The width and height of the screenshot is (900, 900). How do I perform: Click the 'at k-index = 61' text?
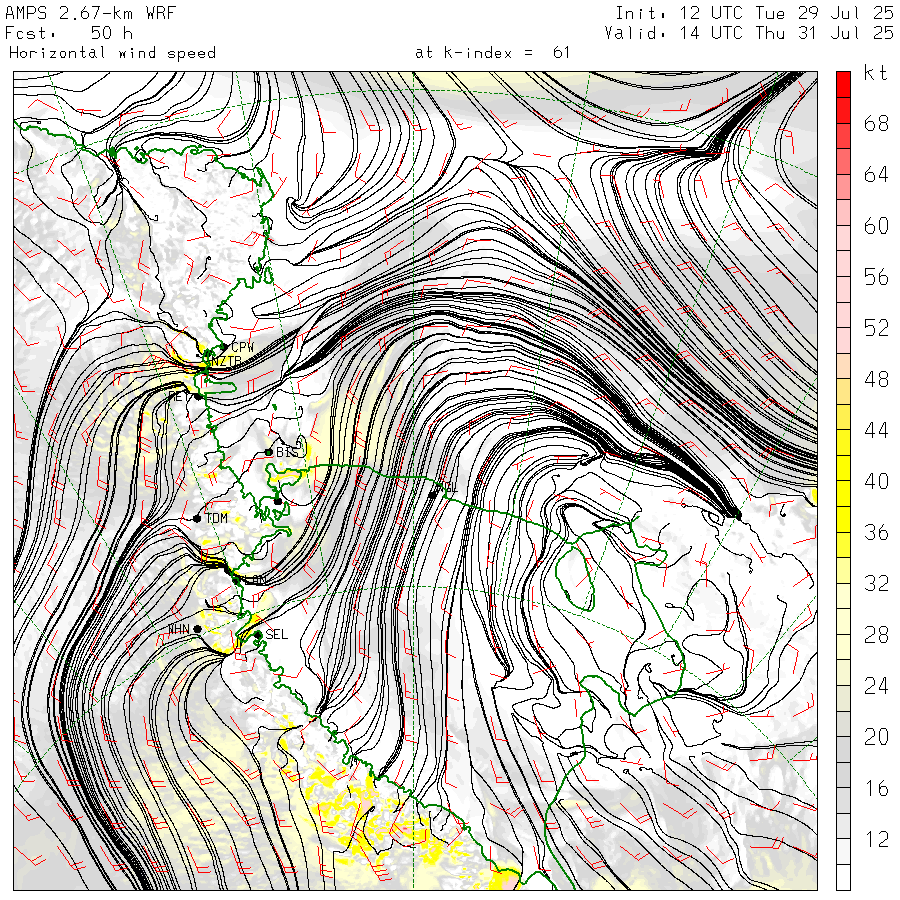(492, 53)
